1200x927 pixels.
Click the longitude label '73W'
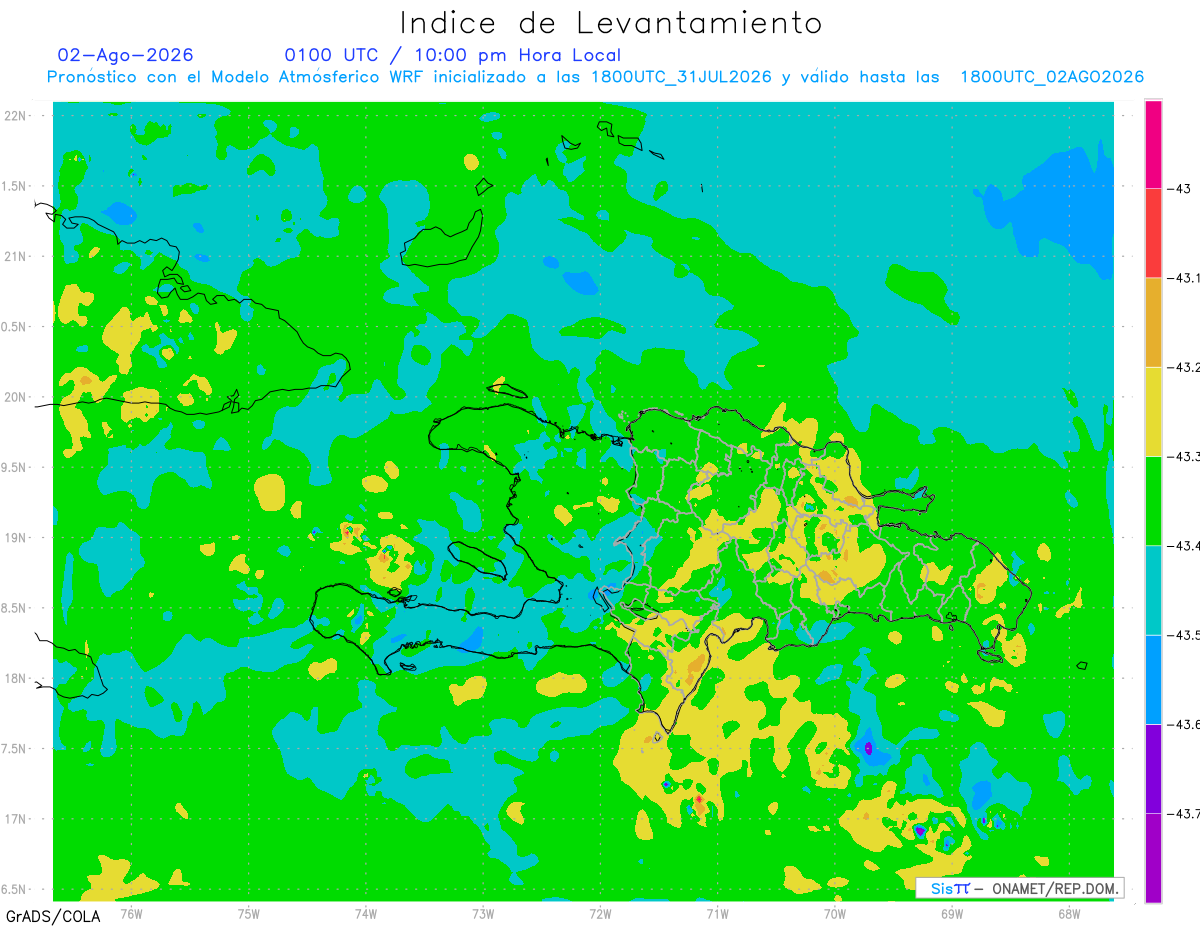[483, 914]
